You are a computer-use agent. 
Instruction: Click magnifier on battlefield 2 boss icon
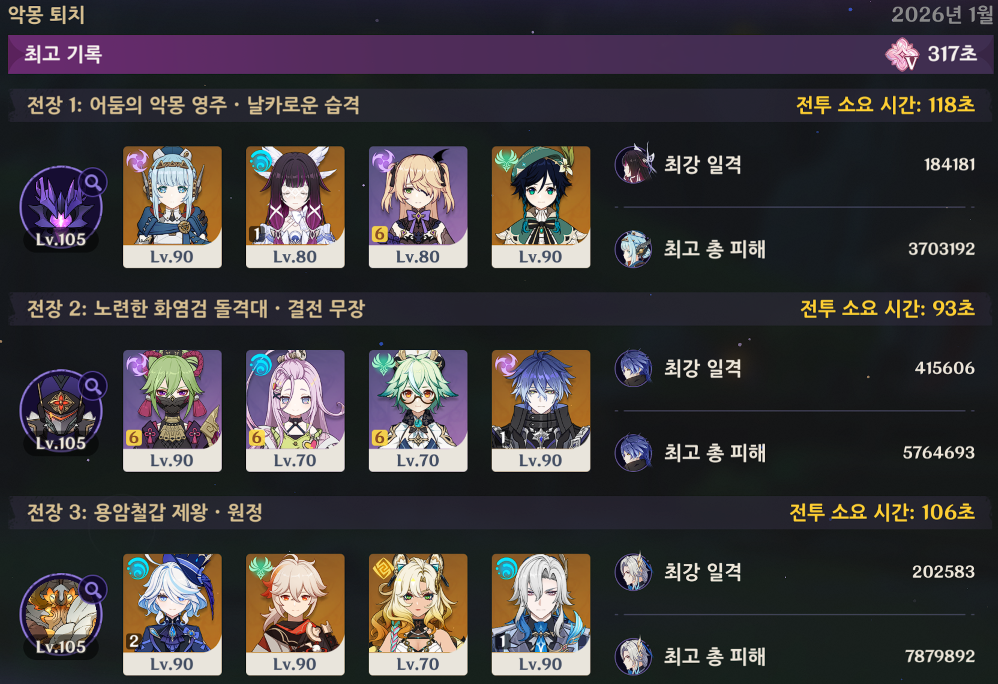click(94, 386)
